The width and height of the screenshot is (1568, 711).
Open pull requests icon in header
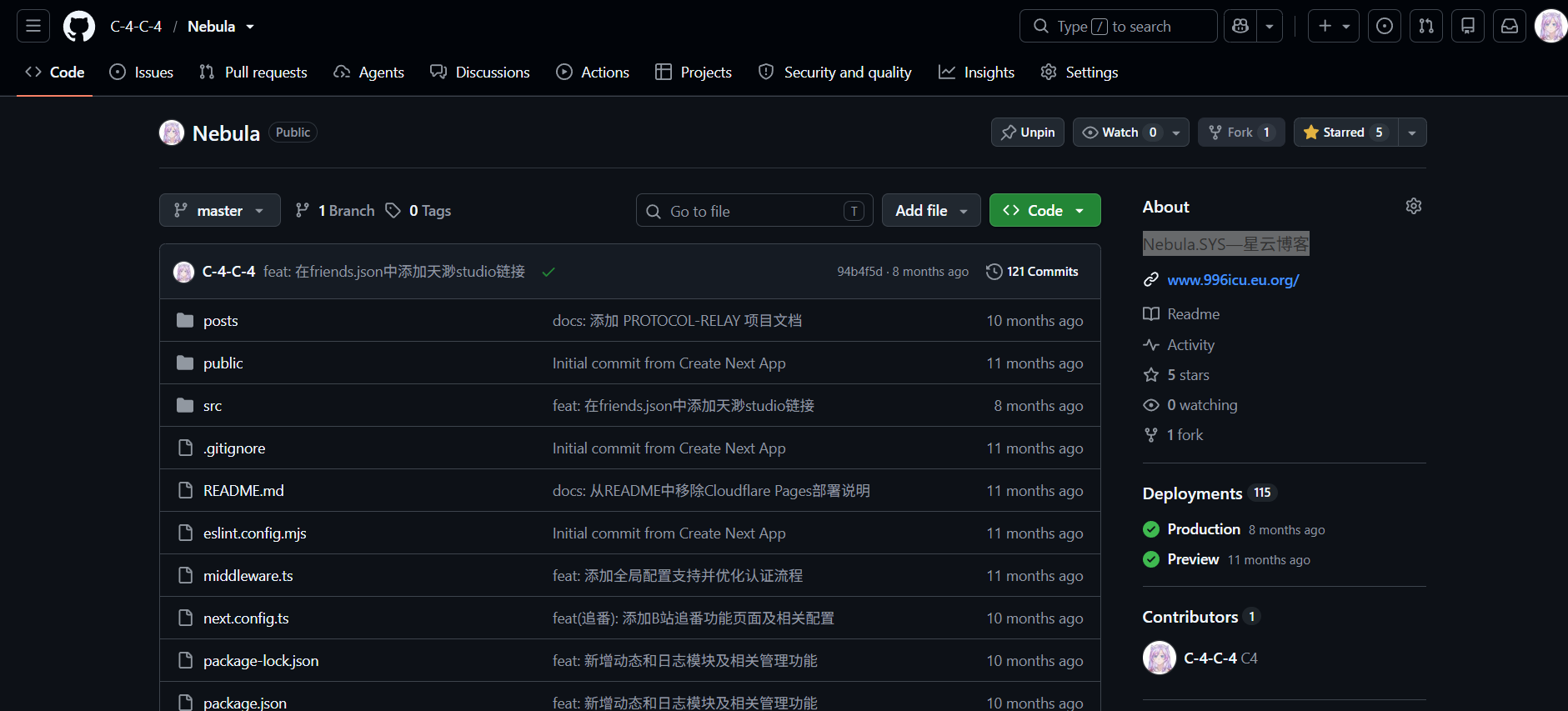[1426, 26]
